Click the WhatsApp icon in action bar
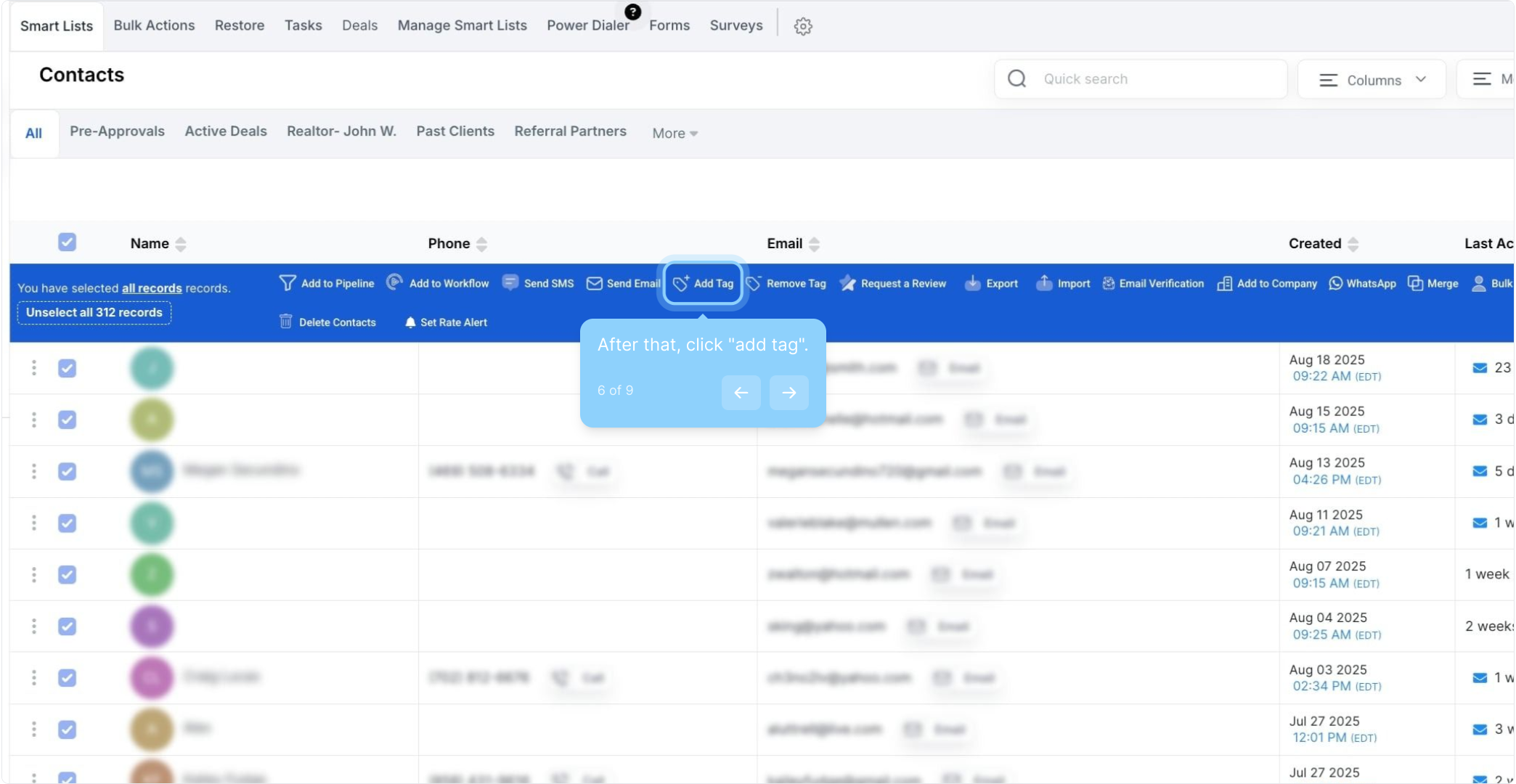The width and height of the screenshot is (1516, 784). [x=1335, y=283]
